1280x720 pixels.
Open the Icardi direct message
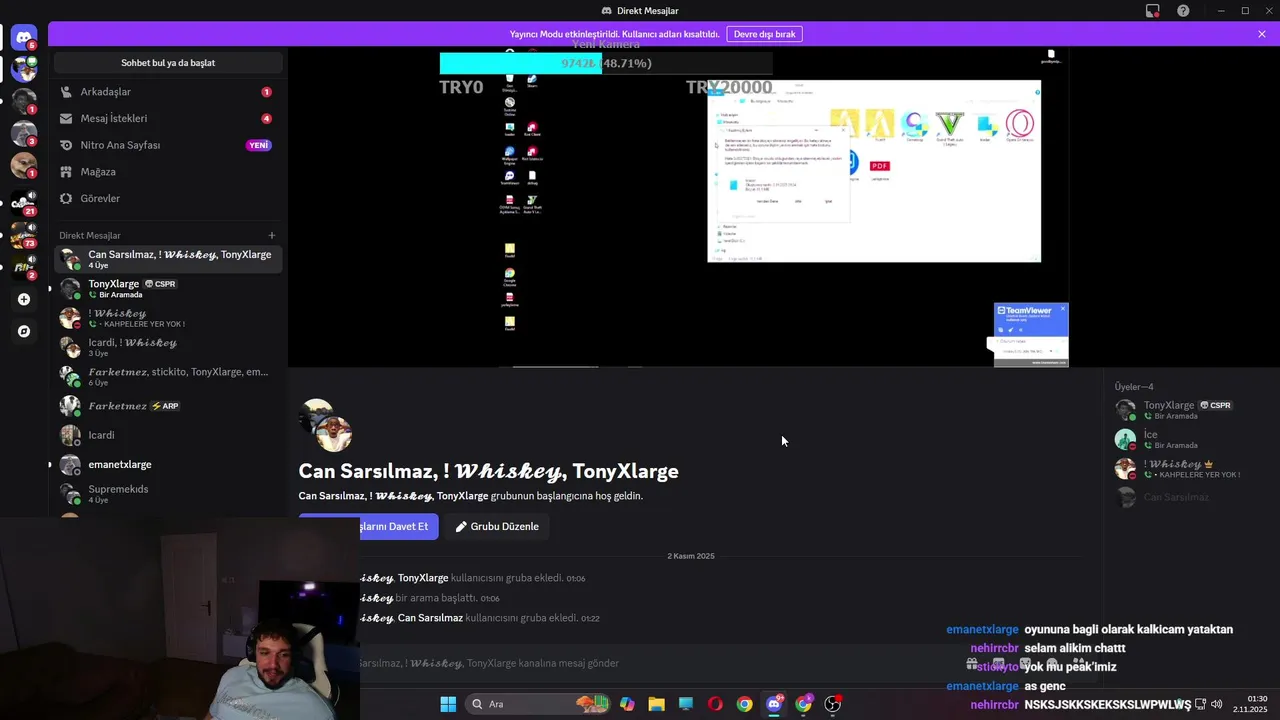168,435
